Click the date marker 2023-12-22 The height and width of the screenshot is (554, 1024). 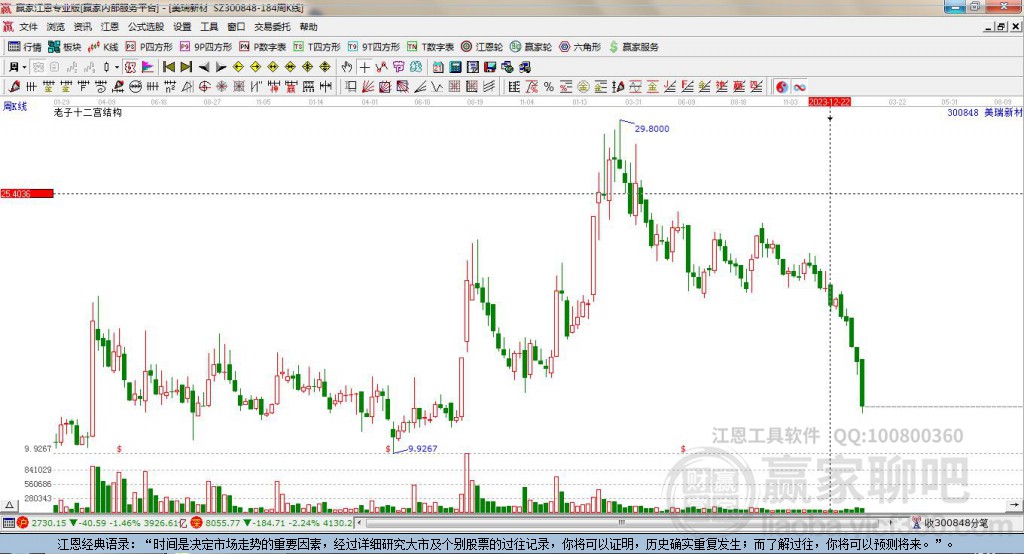pyautogui.click(x=829, y=102)
